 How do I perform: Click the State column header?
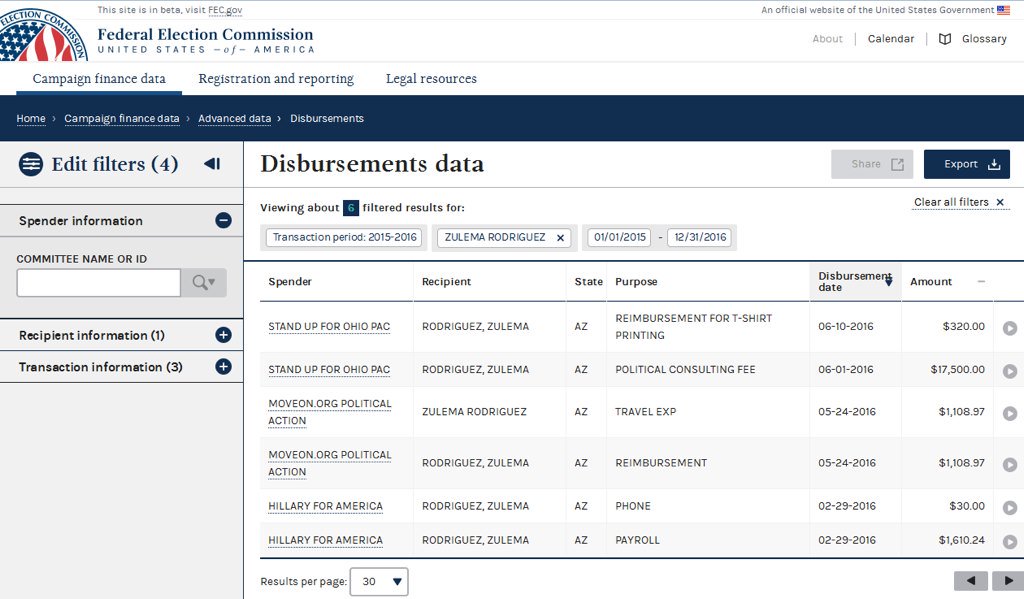(588, 282)
